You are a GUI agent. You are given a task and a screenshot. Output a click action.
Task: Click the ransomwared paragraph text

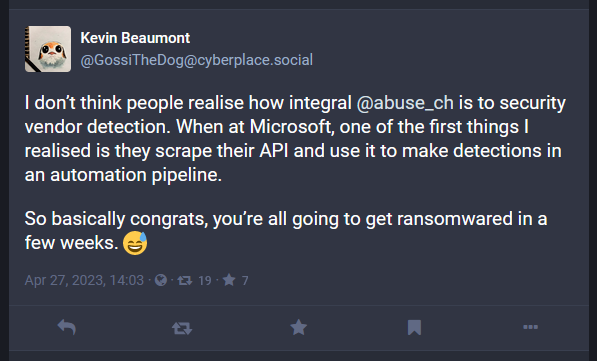coord(286,231)
